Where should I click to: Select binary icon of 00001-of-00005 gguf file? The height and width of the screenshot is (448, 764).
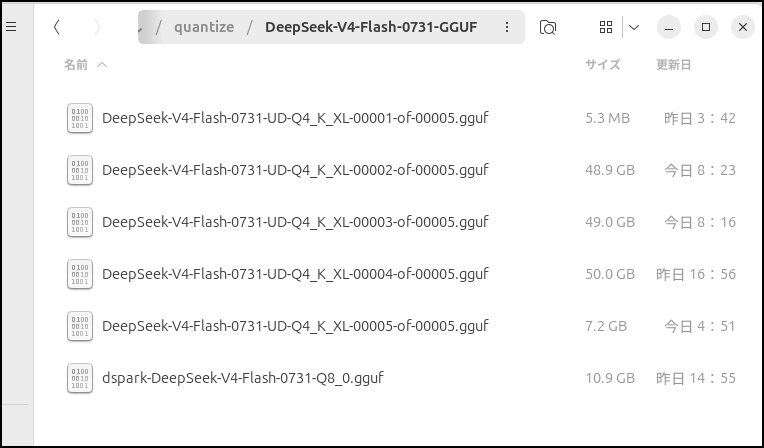[80, 118]
